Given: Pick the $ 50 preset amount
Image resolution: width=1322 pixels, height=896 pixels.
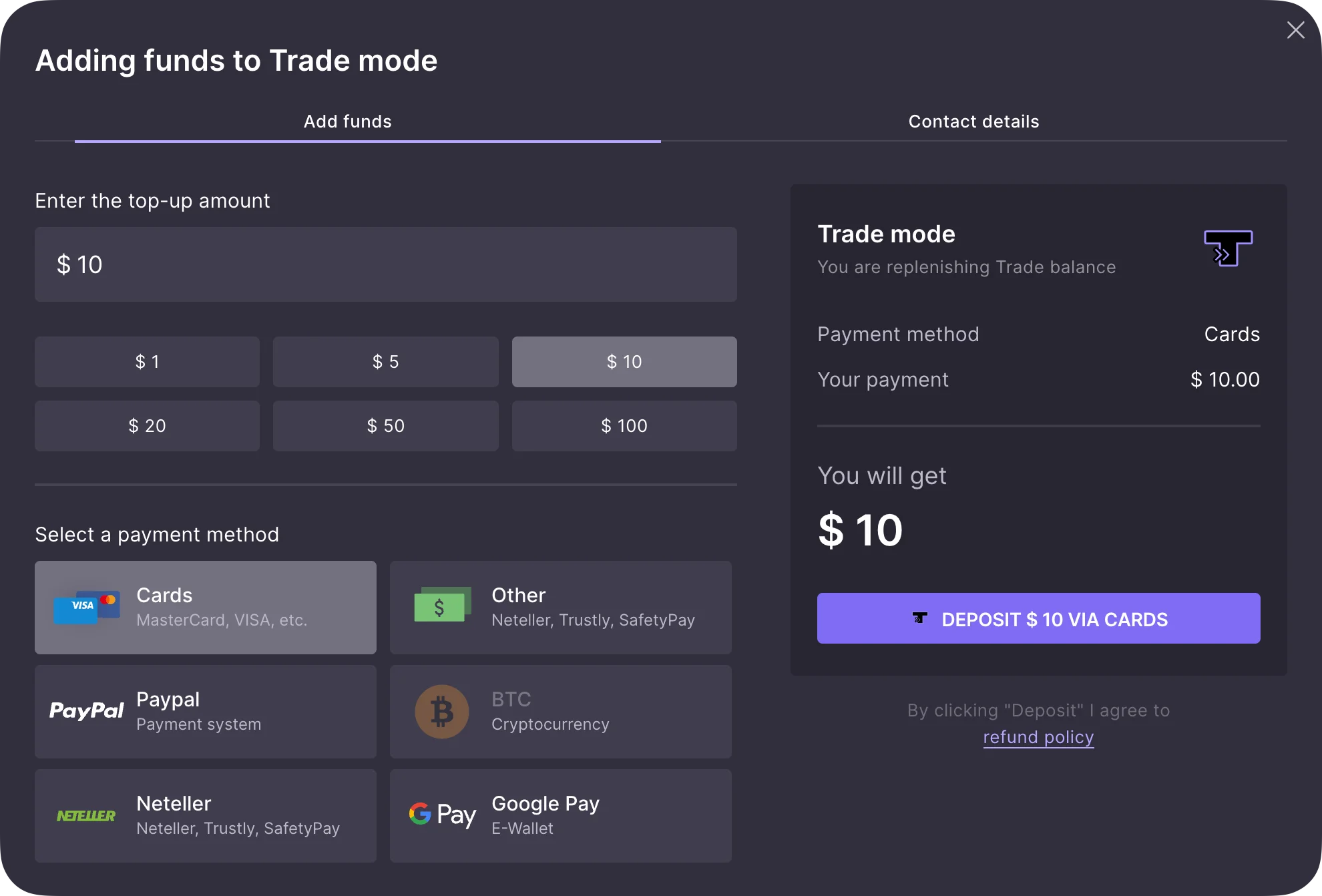Looking at the screenshot, I should tap(385, 426).
